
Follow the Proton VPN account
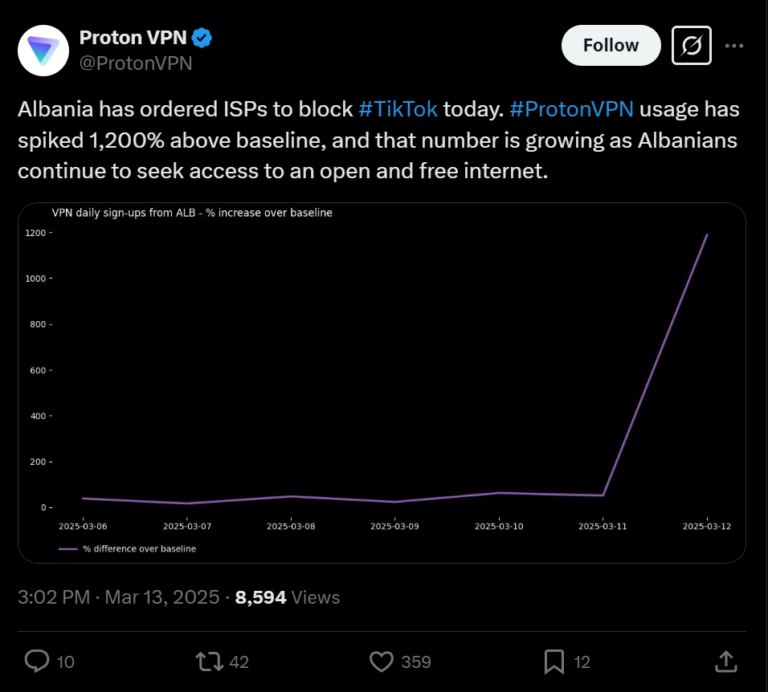click(611, 46)
